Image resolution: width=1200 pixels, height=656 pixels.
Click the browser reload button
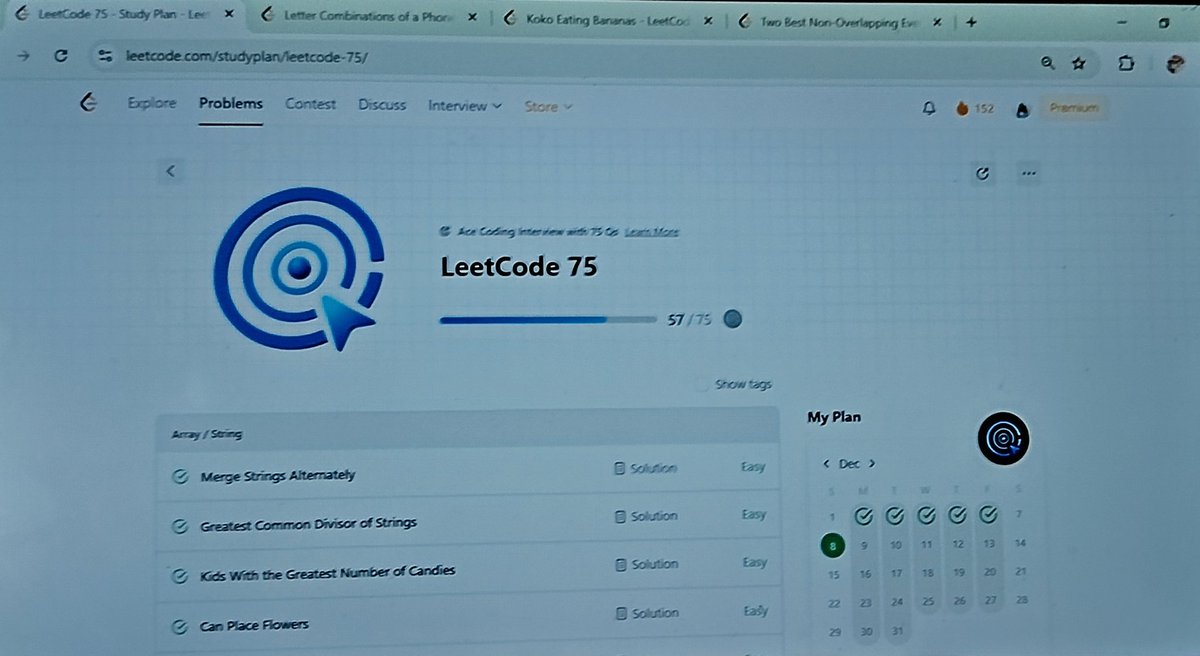60,57
